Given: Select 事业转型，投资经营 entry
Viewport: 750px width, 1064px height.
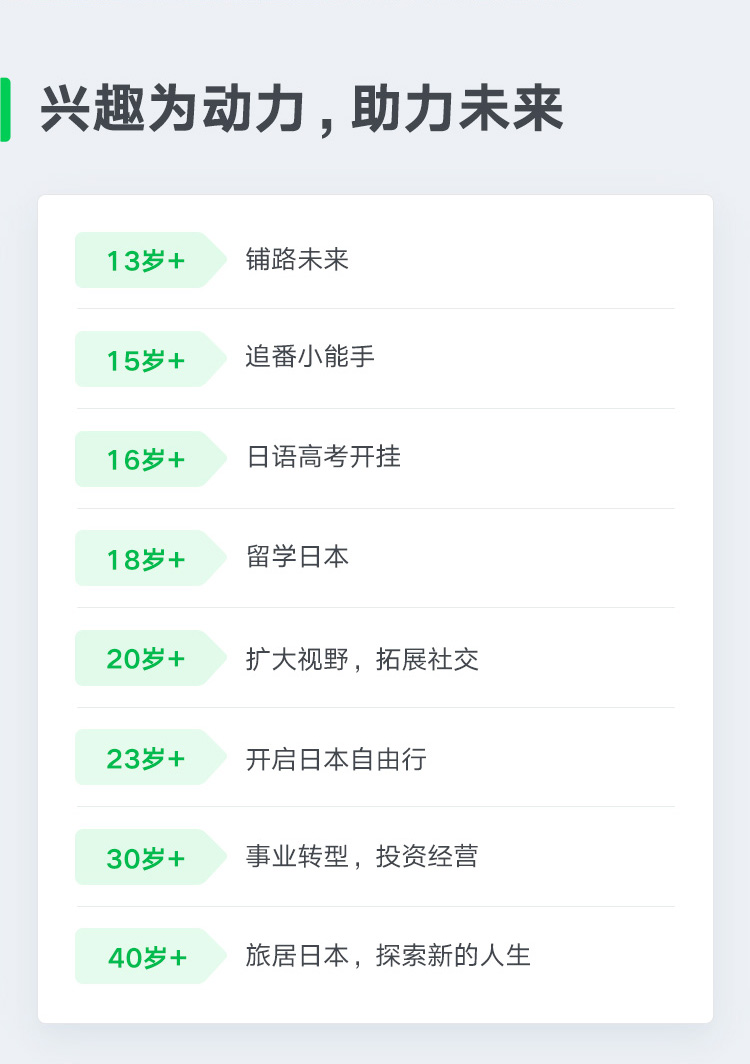Looking at the screenshot, I should tap(362, 856).
